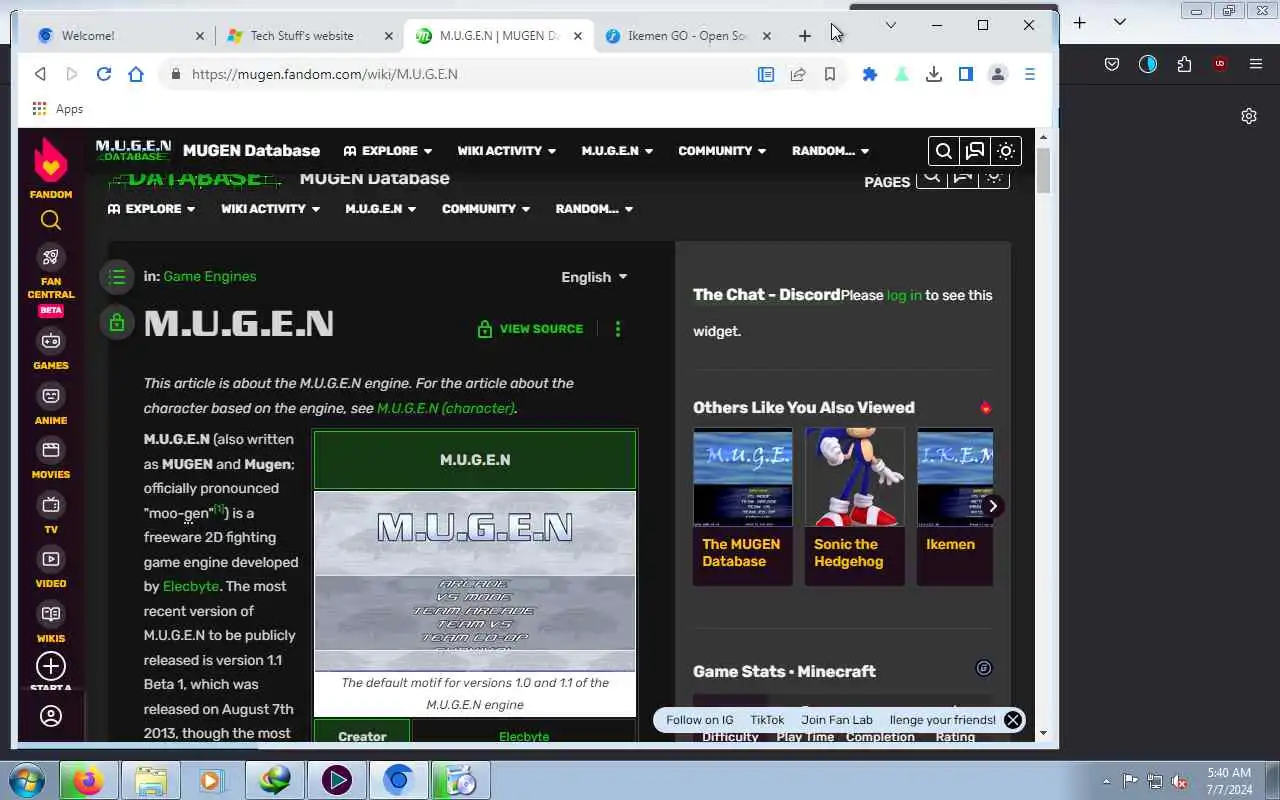Viewport: 1280px width, 800px height.
Task: Expand COMMUNITY menu in sticky header
Action: [x=722, y=151]
